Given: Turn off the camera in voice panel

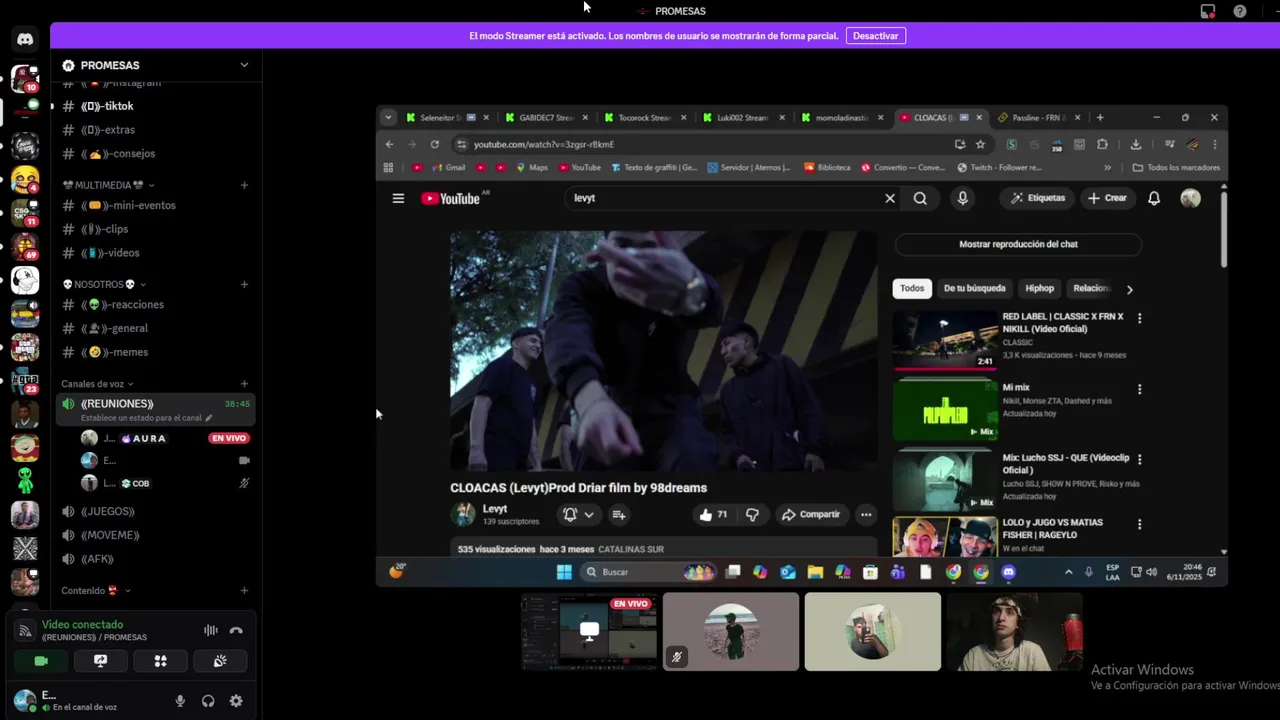Looking at the screenshot, I should pyautogui.click(x=41, y=661).
